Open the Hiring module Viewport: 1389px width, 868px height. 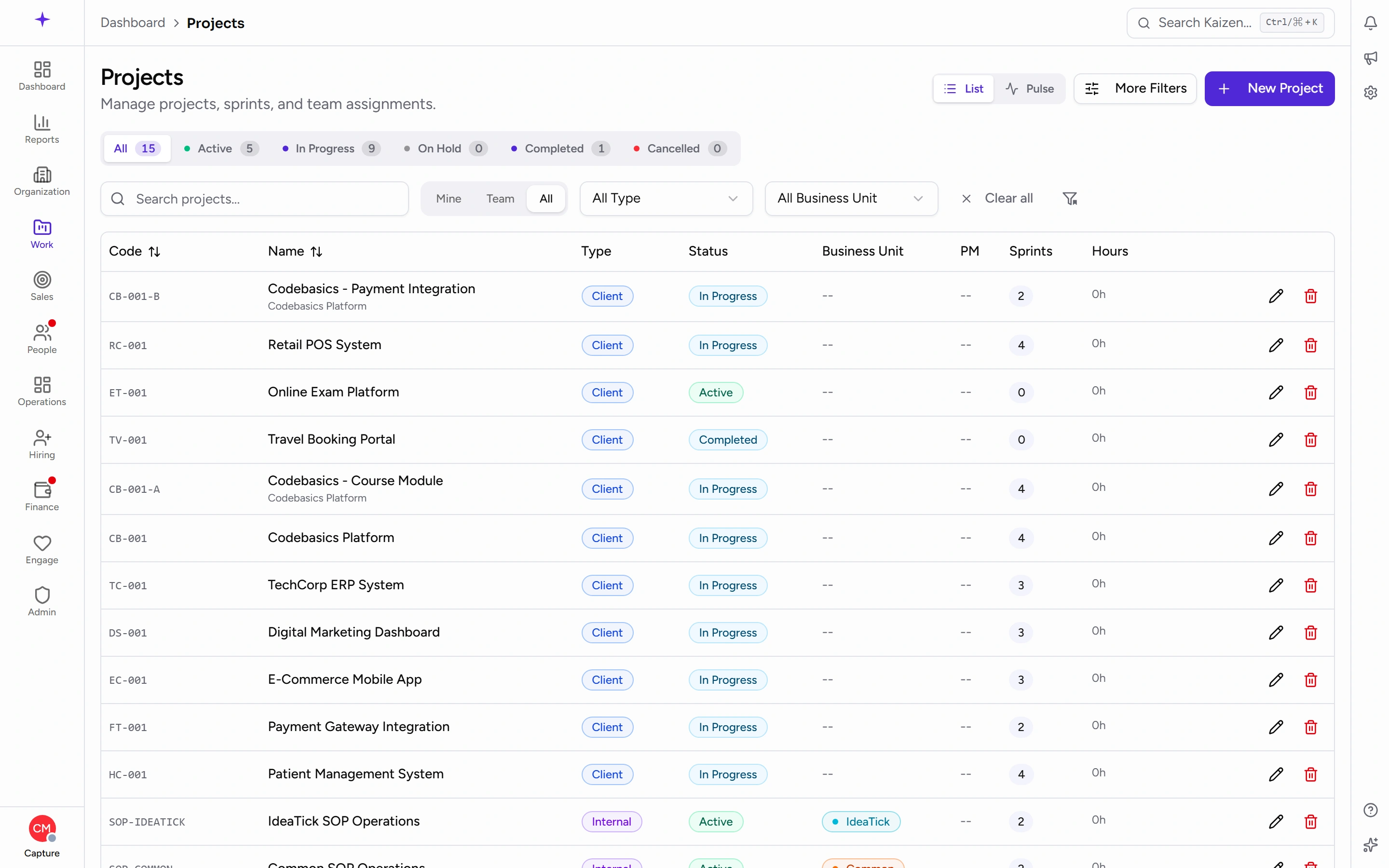click(42, 444)
